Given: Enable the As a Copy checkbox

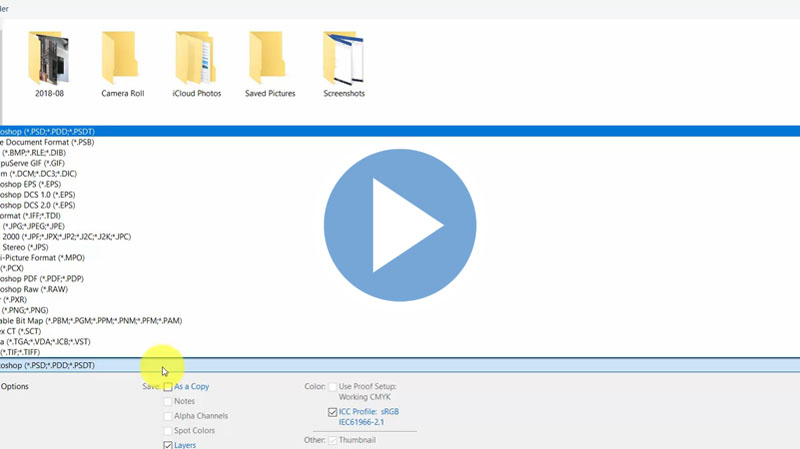Looking at the screenshot, I should pos(168,387).
